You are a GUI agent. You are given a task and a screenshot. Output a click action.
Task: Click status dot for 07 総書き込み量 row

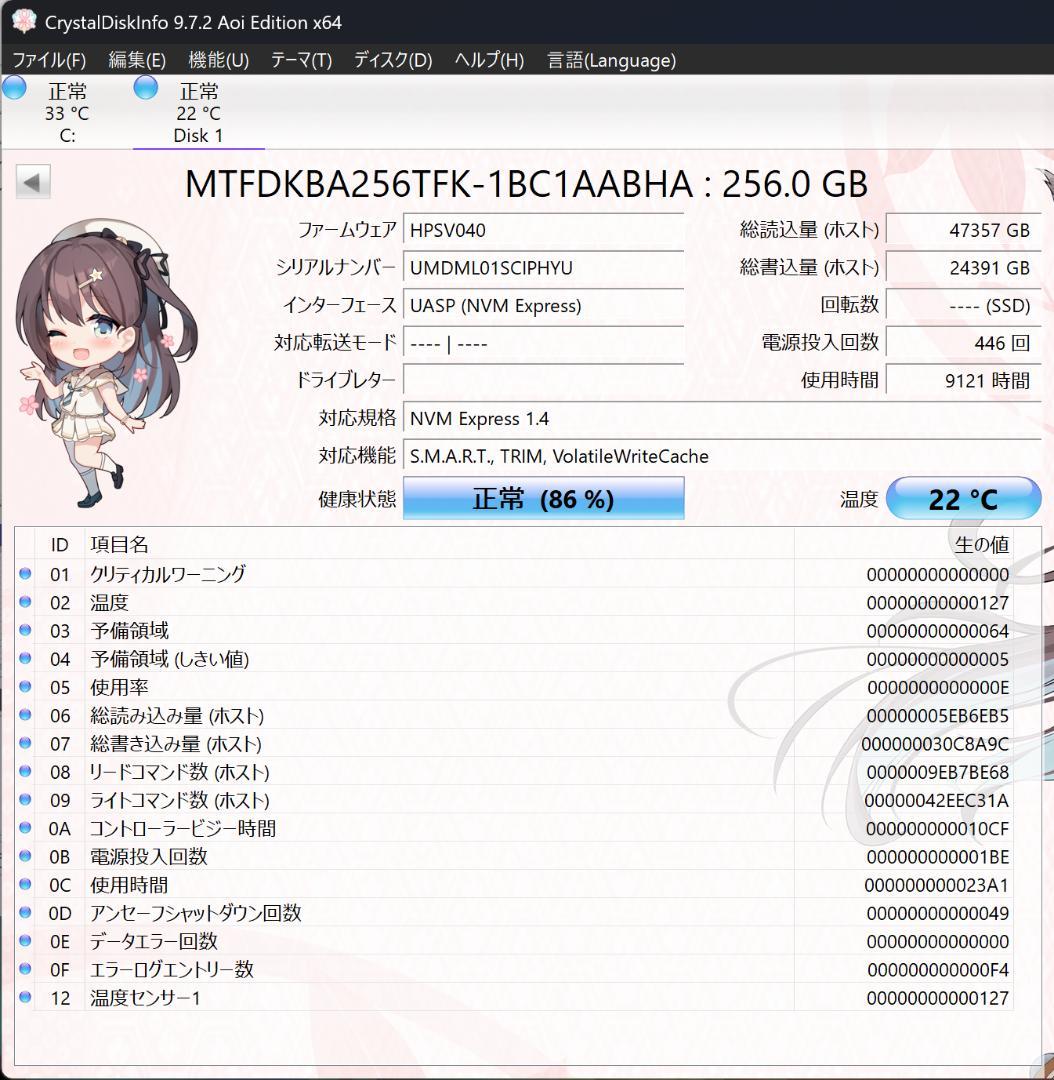[25, 742]
